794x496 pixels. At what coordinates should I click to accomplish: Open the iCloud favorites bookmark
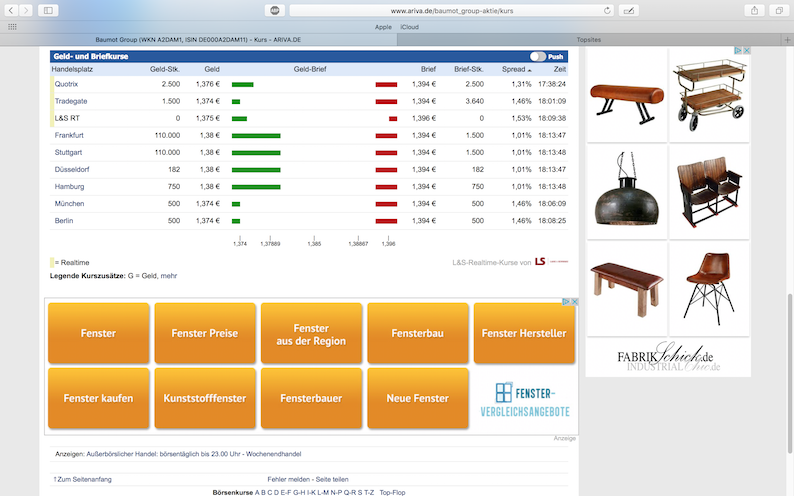(x=410, y=27)
